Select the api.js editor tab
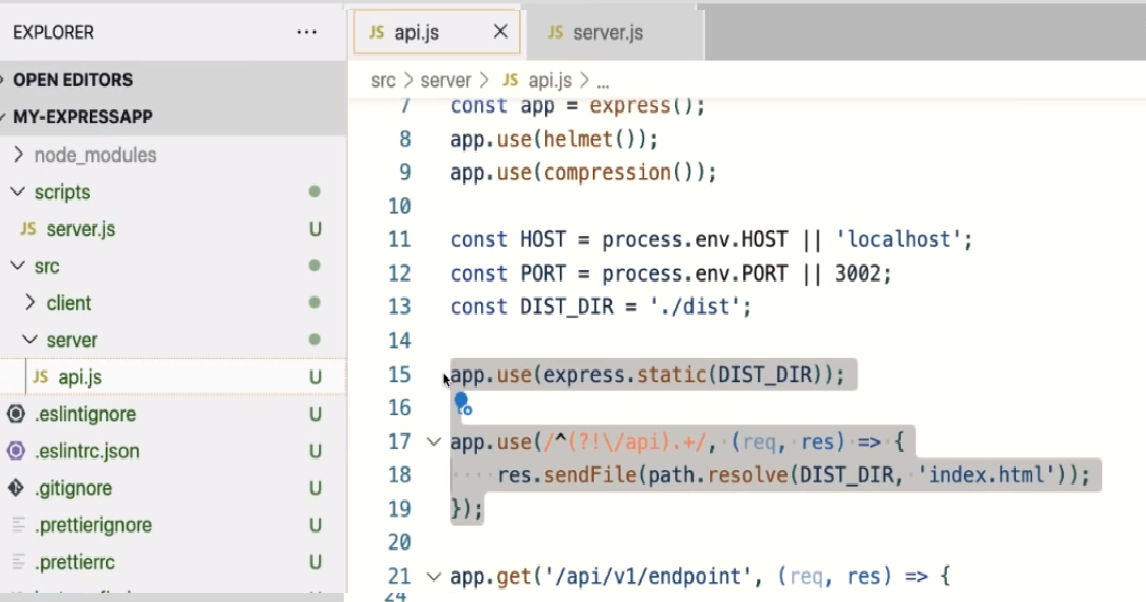 (416, 33)
